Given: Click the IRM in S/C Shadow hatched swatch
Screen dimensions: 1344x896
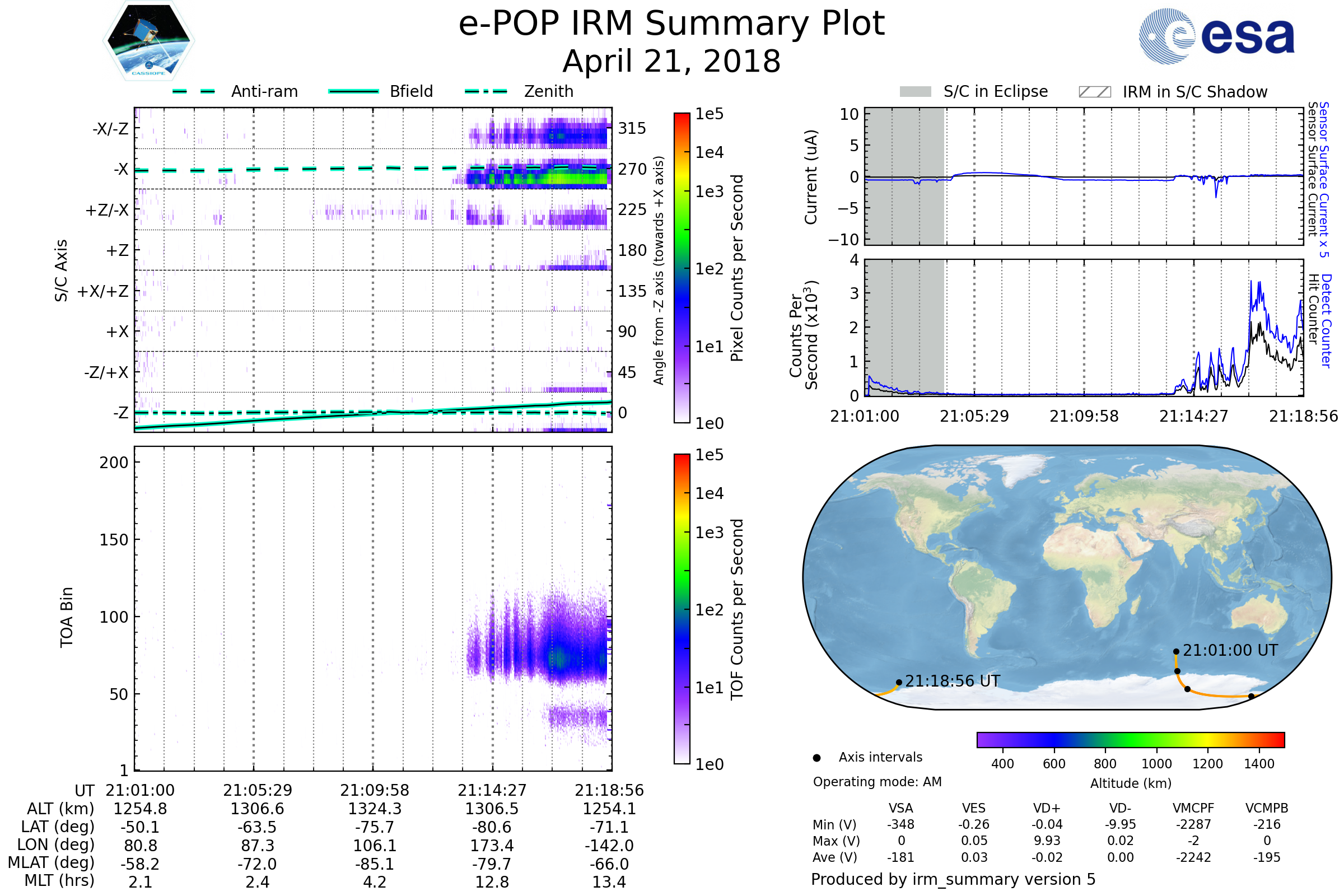Looking at the screenshot, I should point(1094,92).
